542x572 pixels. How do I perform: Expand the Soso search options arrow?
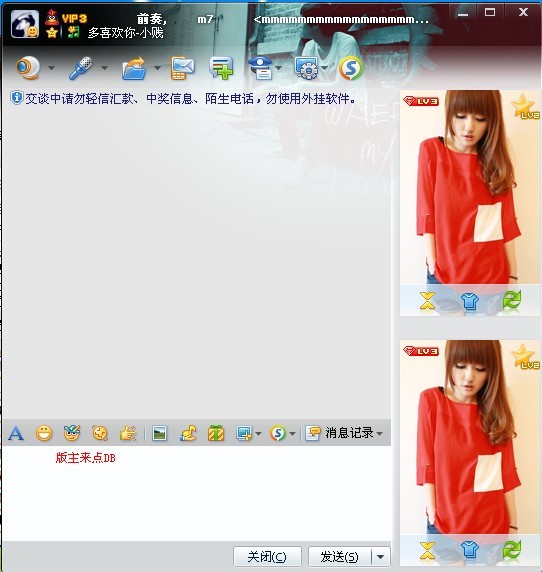(292, 434)
